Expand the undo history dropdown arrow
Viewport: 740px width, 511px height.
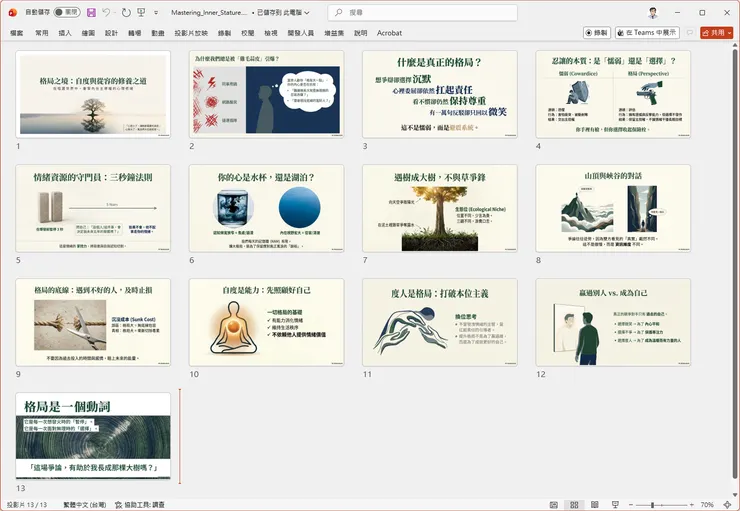(x=116, y=12)
